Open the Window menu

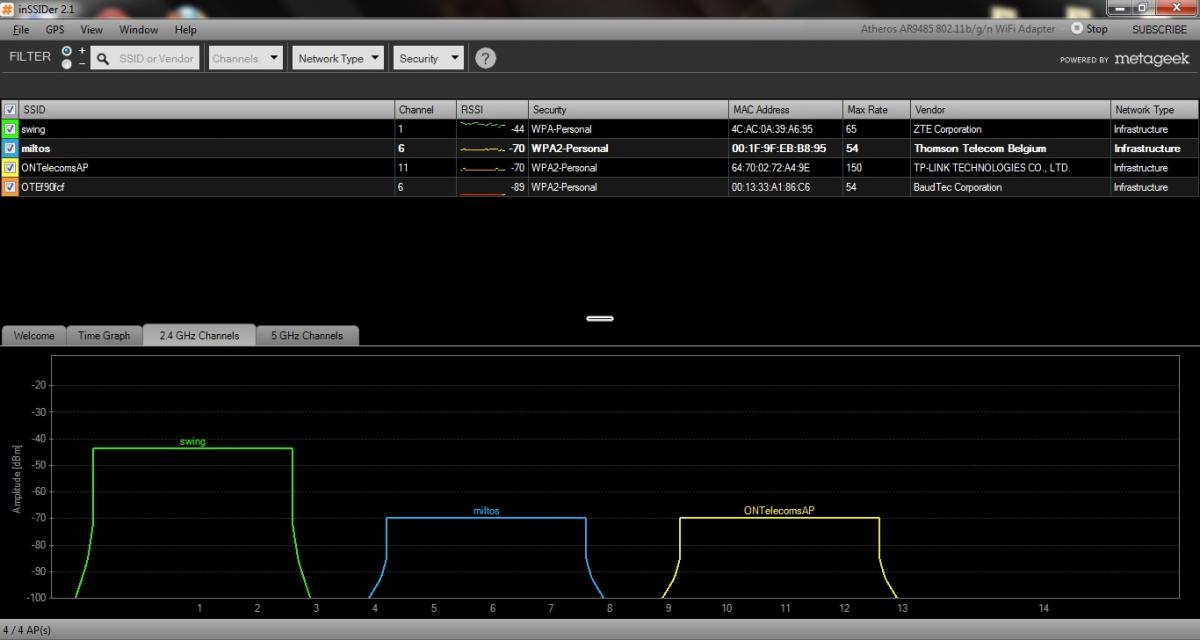[139, 30]
